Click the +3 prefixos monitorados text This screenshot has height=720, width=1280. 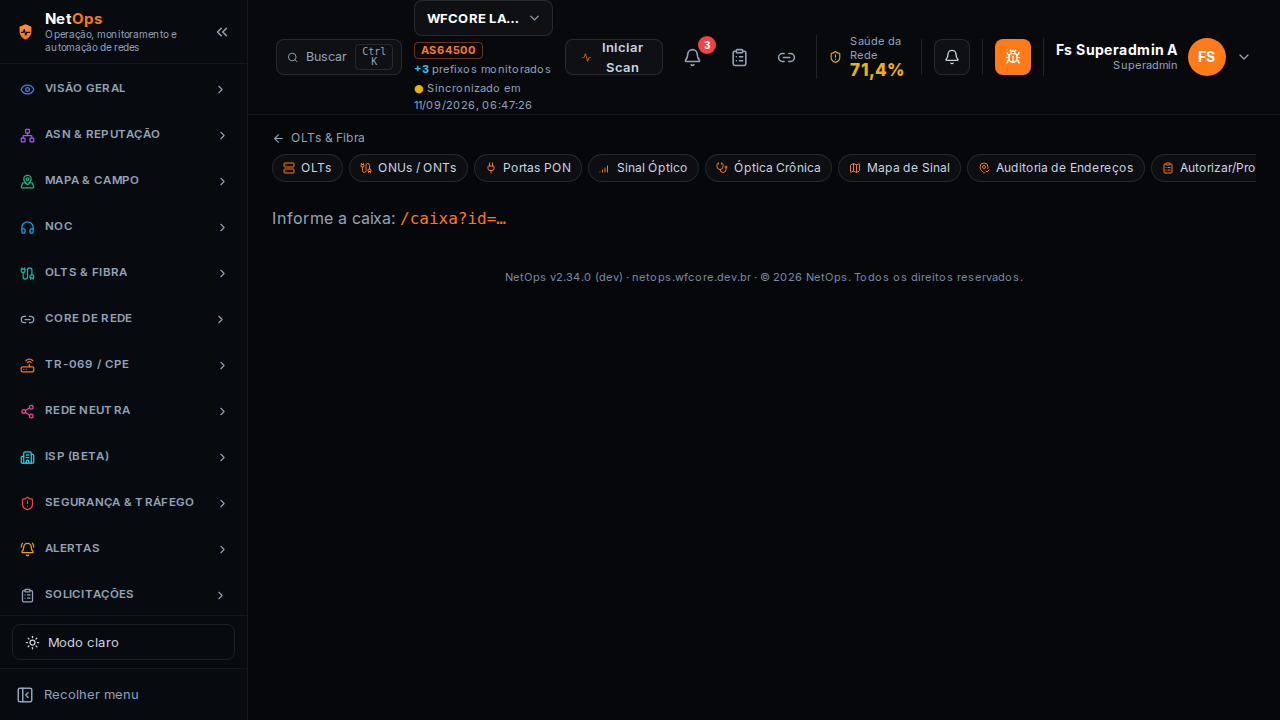click(x=482, y=69)
